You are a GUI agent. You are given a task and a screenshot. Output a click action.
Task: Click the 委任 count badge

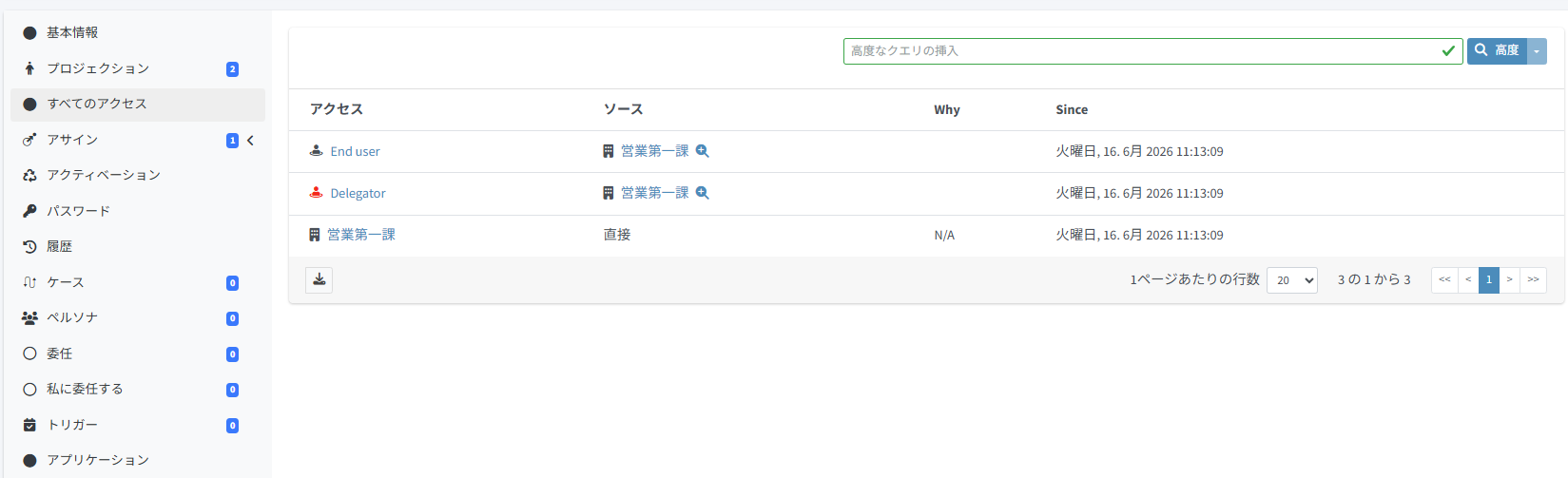232,354
